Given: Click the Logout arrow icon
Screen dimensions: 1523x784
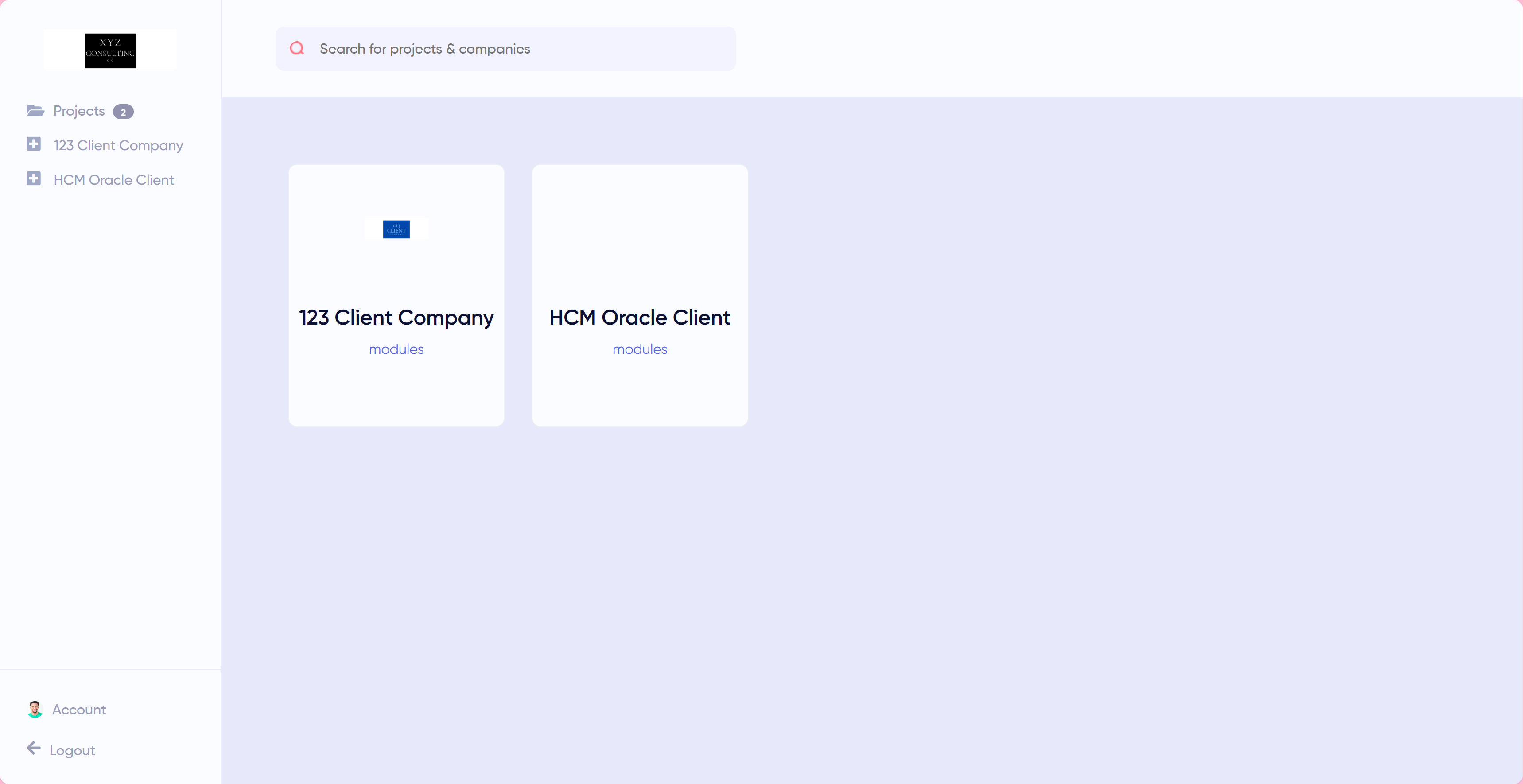Looking at the screenshot, I should coord(34,749).
